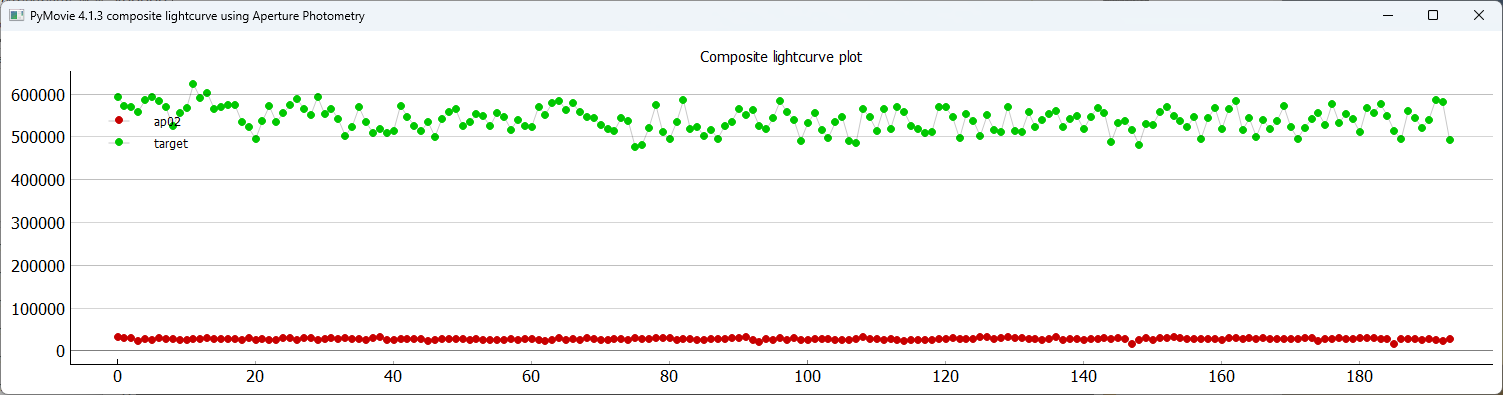Click the 140 x-axis tick label
1503x395 pixels.
point(1083,378)
